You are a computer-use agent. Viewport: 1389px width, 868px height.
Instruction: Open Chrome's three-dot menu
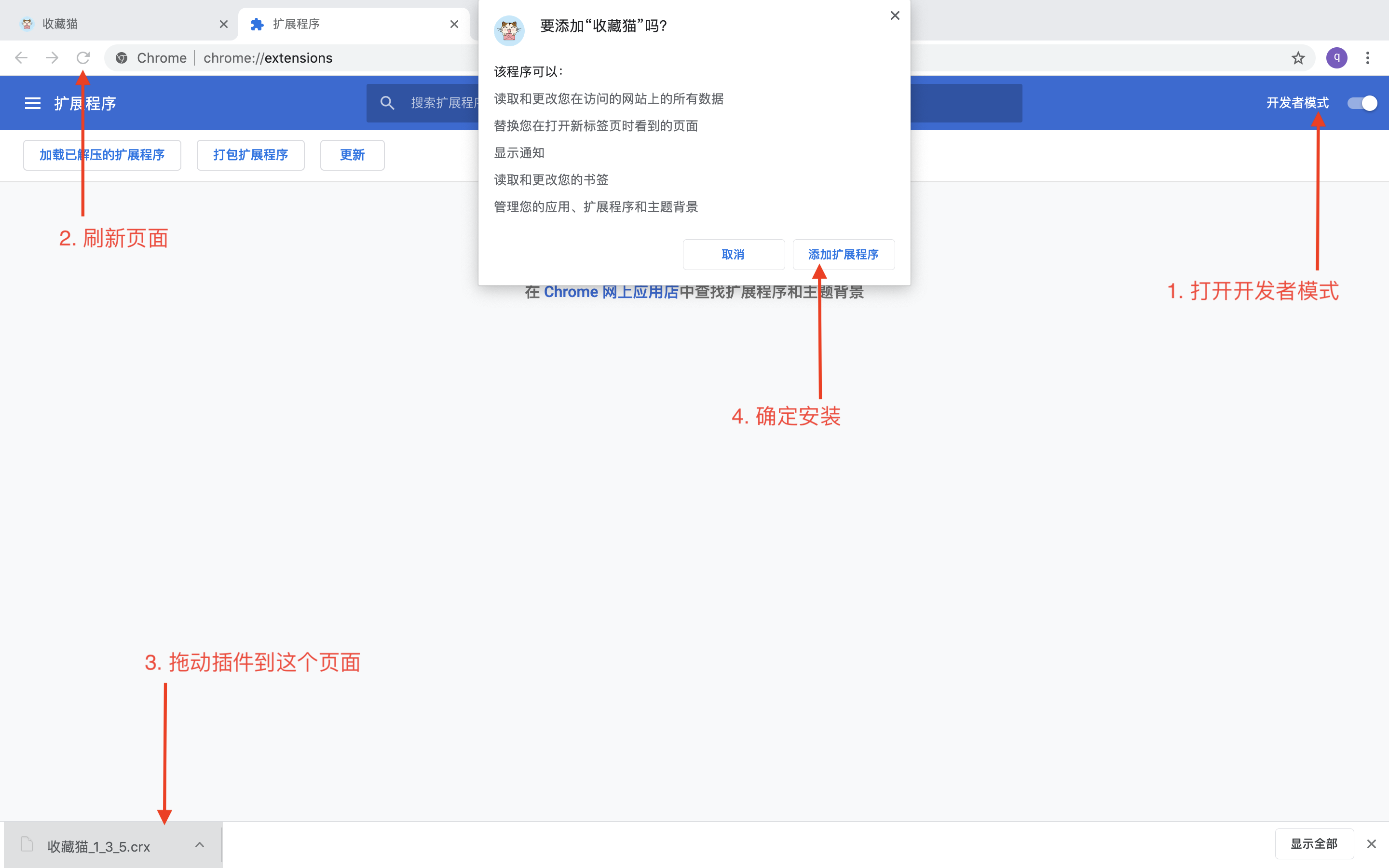1368,58
